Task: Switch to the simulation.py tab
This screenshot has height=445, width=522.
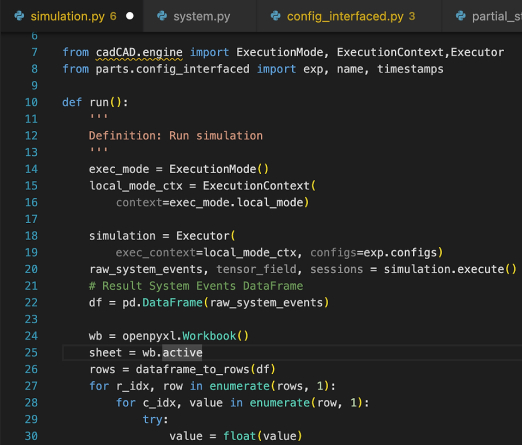Action: [72, 16]
